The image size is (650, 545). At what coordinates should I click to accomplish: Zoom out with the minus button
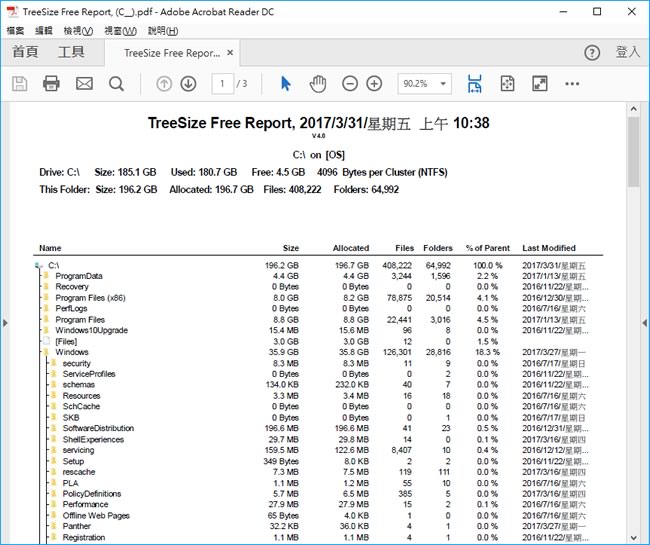click(x=350, y=84)
